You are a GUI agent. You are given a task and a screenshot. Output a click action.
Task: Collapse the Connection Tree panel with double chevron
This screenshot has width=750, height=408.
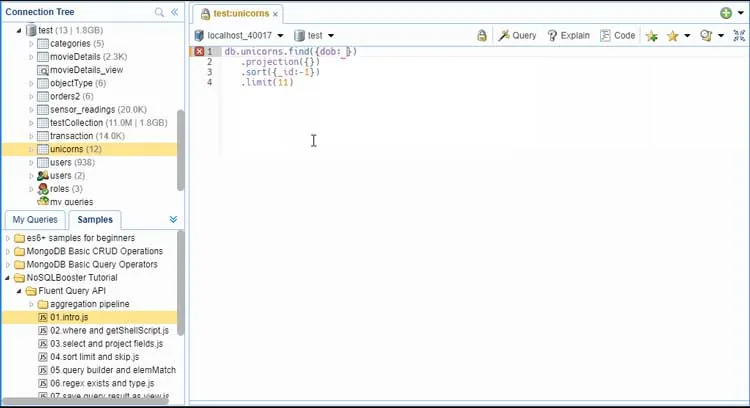[x=175, y=12]
